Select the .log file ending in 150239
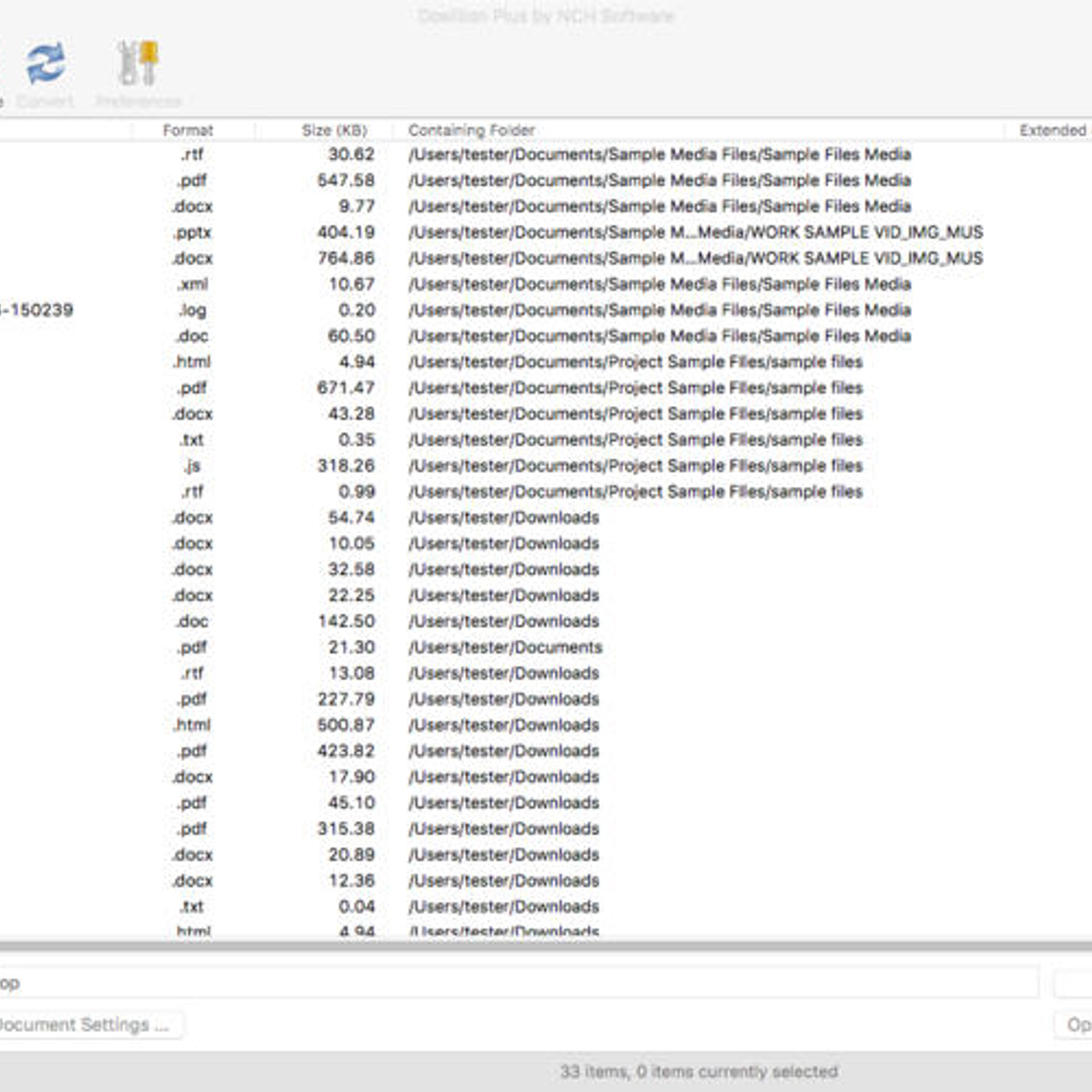 (546, 310)
